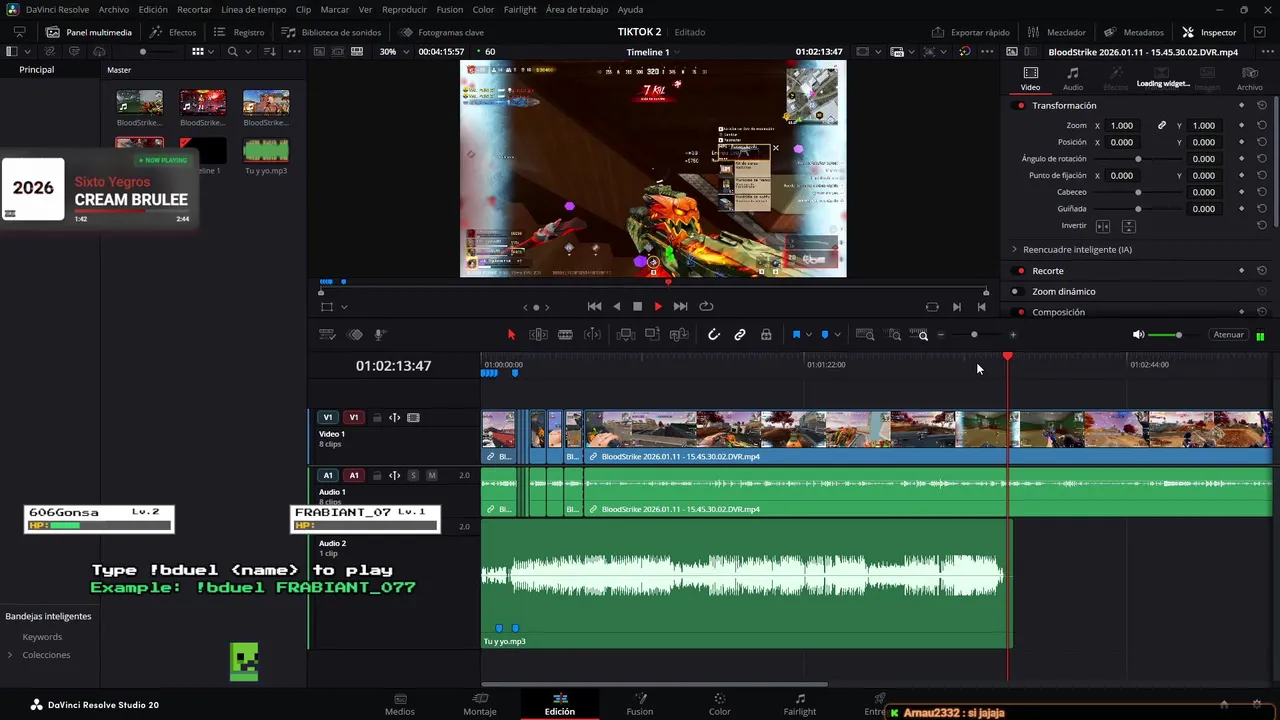
Task: Switch to the Color page
Action: (719, 704)
